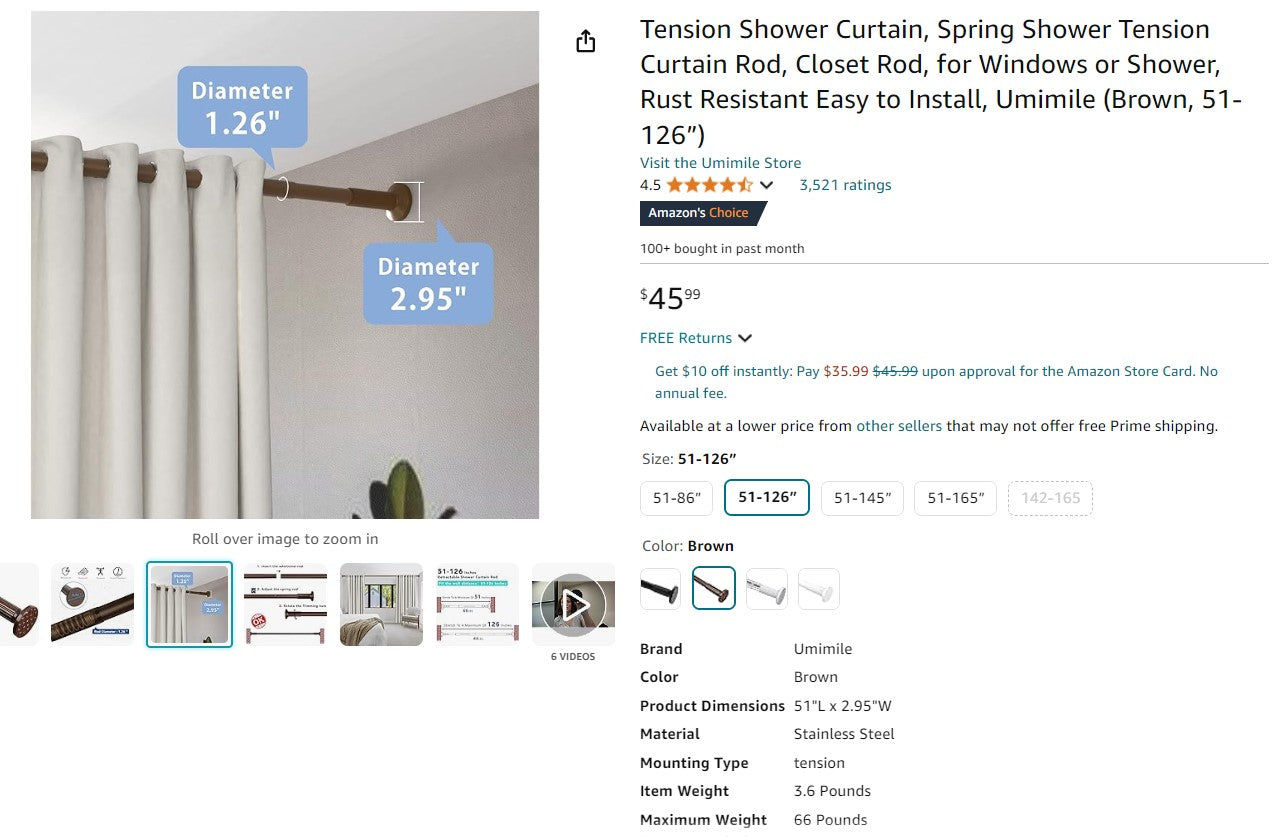The image size is (1273, 837).
Task: Select size 51-145 inches
Action: pos(861,497)
